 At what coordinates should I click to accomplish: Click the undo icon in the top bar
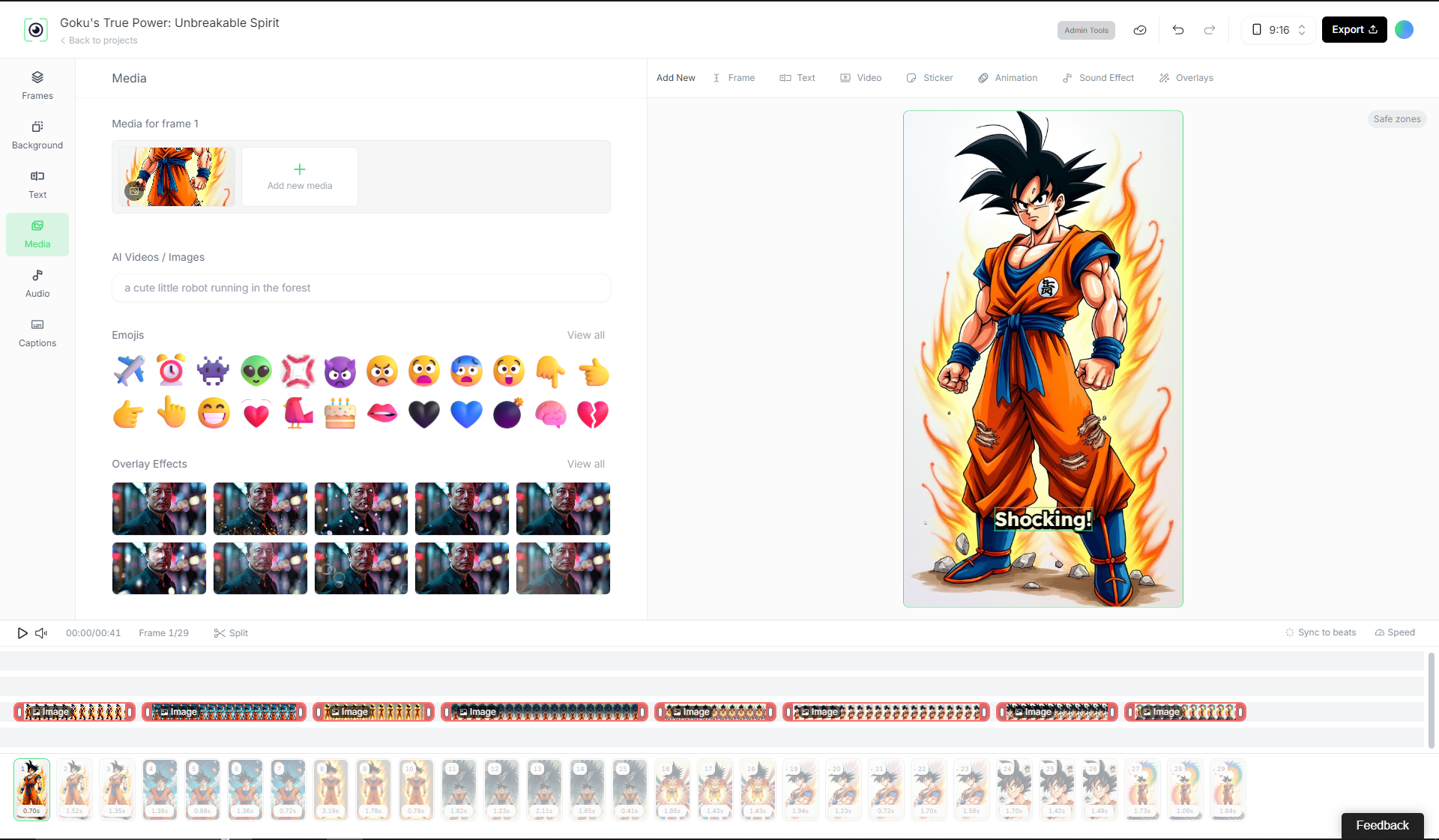point(1177,30)
